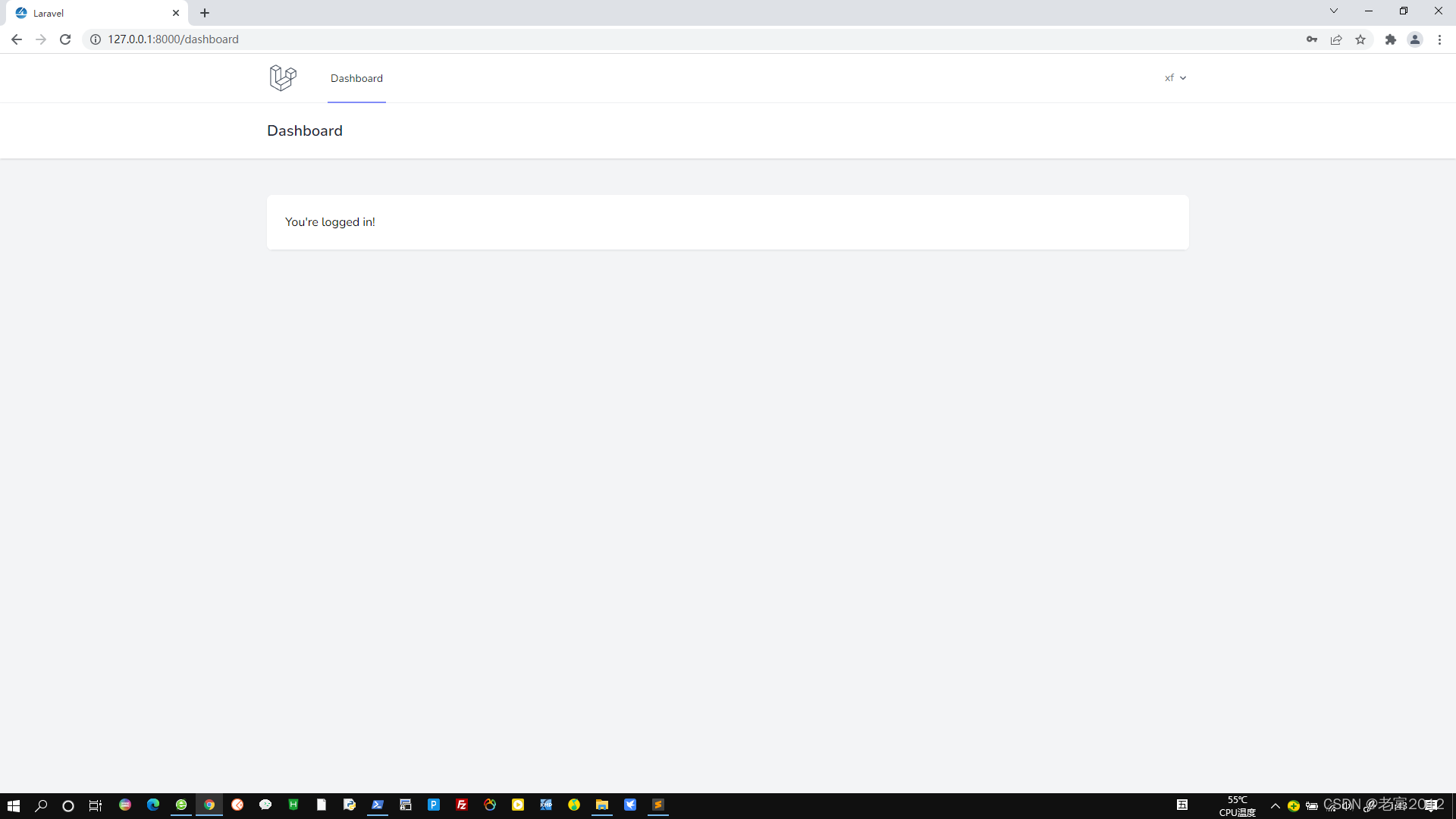Bookmark this page with star icon
The image size is (1456, 819).
pyautogui.click(x=1360, y=39)
